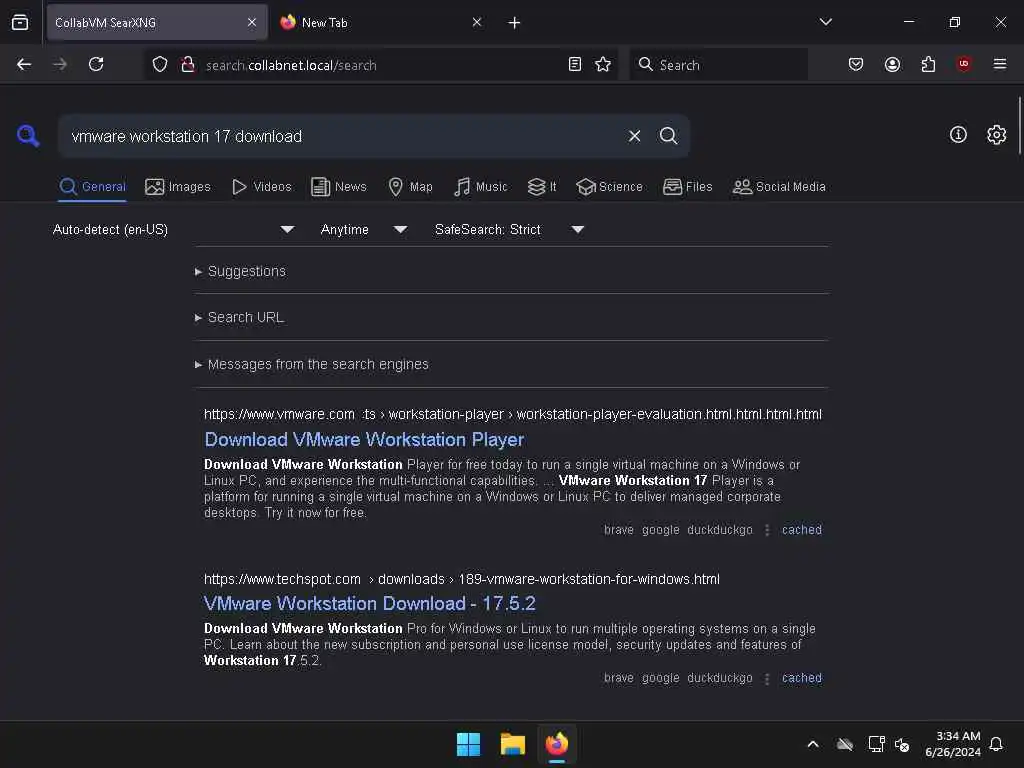This screenshot has width=1024, height=768.
Task: Open the Music category
Action: pyautogui.click(x=480, y=187)
